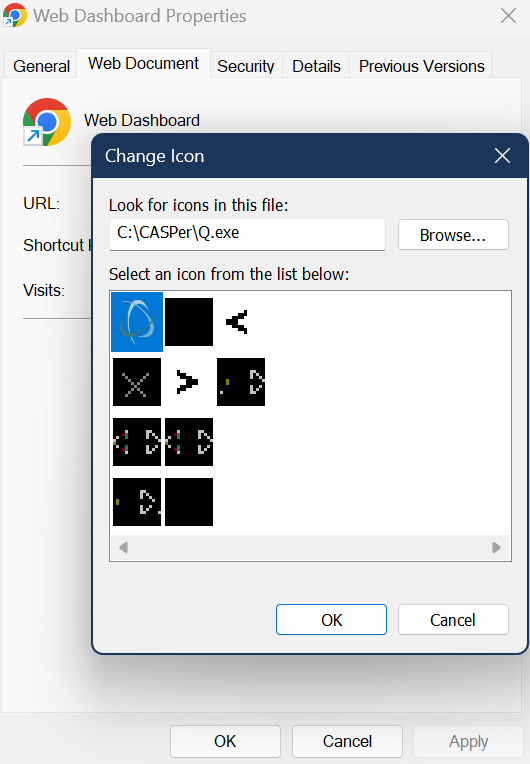Screen dimensions: 530x764
Task: Select the first icon in the bottom row
Action: pos(137,502)
